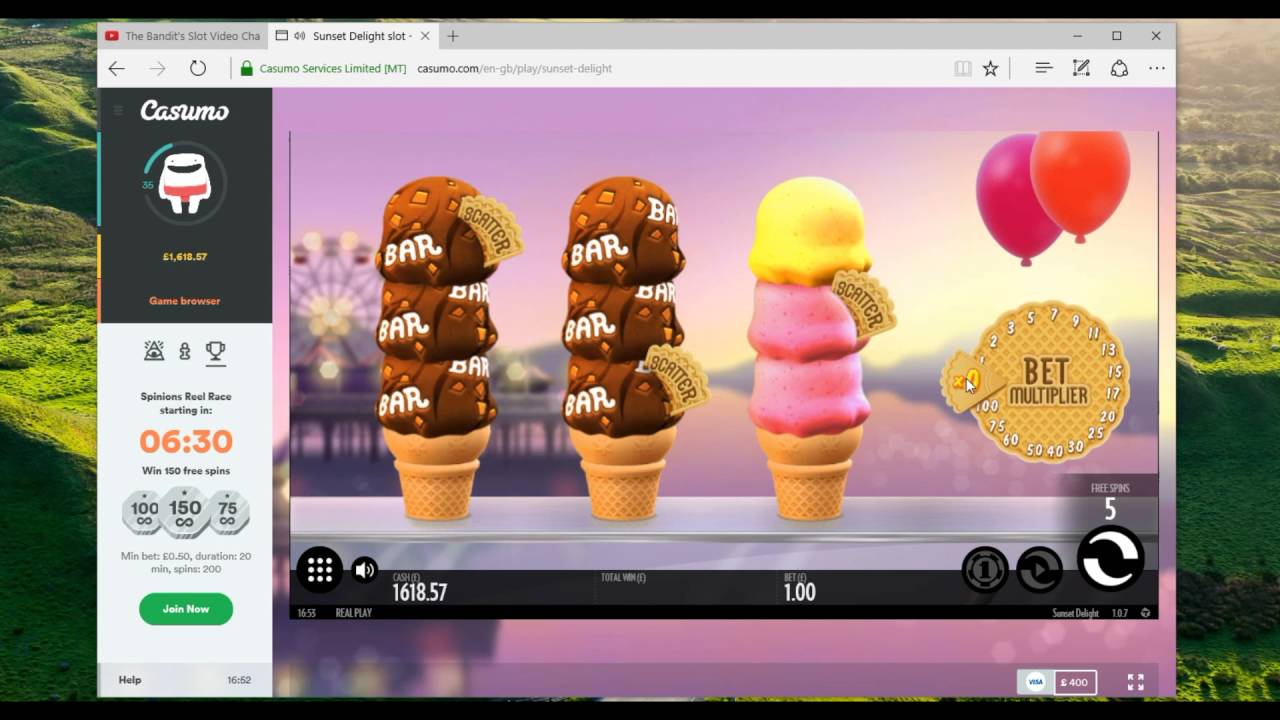Hit the big spin button

pyautogui.click(x=1110, y=558)
